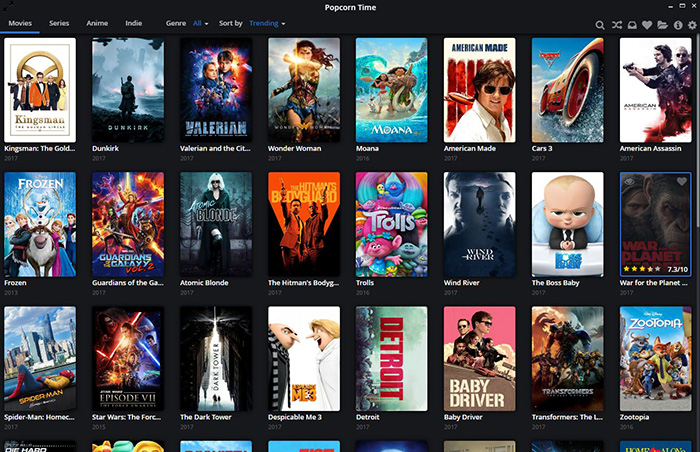Open the Atomic Blonde poster
This screenshot has height=452, width=700.
click(x=216, y=224)
